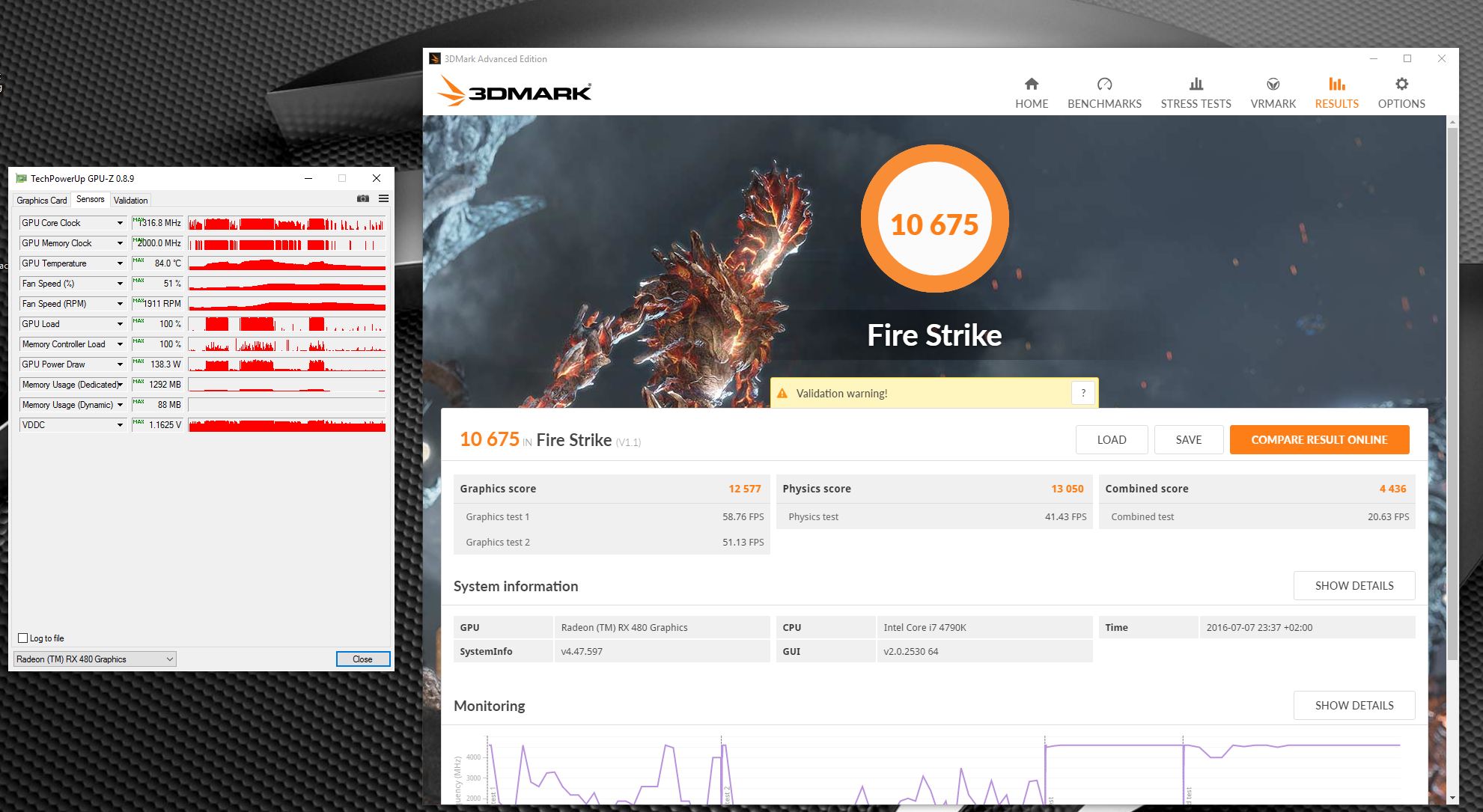
Task: Open the Options gear icon
Action: [x=1401, y=84]
